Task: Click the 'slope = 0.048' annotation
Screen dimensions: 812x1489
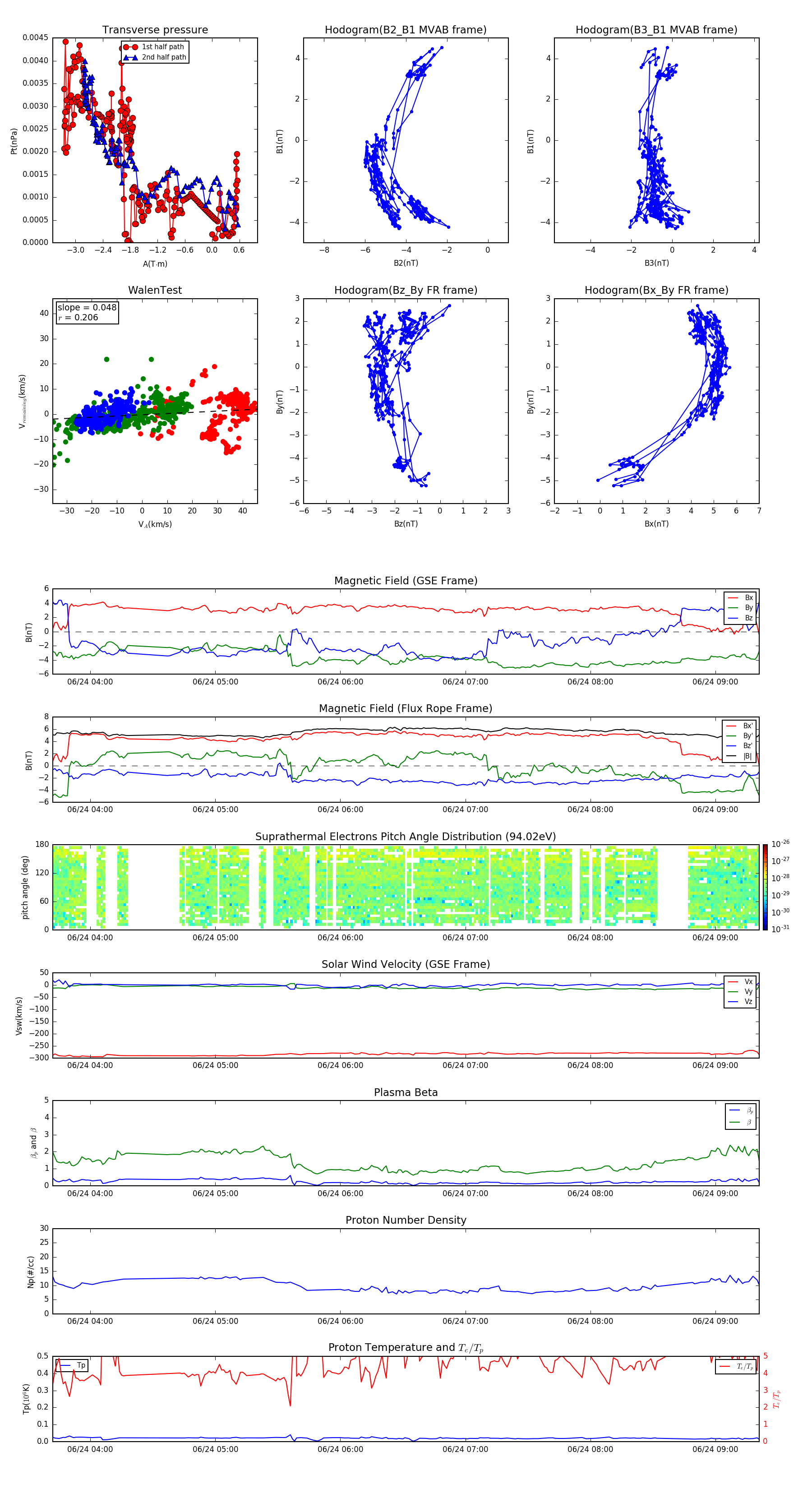Action: [x=87, y=308]
